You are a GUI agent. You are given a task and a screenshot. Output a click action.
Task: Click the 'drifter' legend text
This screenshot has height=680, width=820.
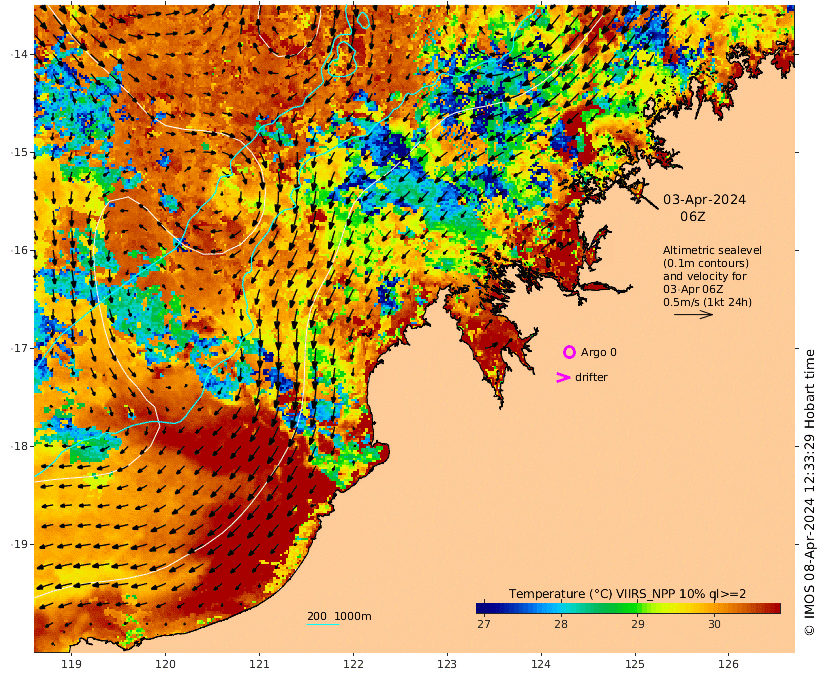click(x=591, y=377)
